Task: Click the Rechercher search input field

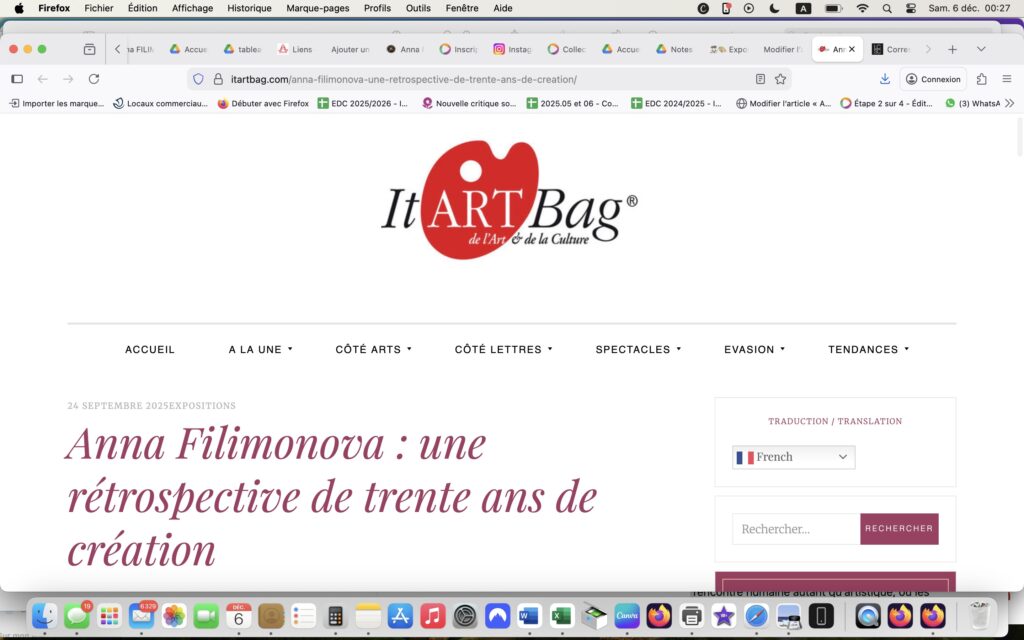Action: [796, 529]
